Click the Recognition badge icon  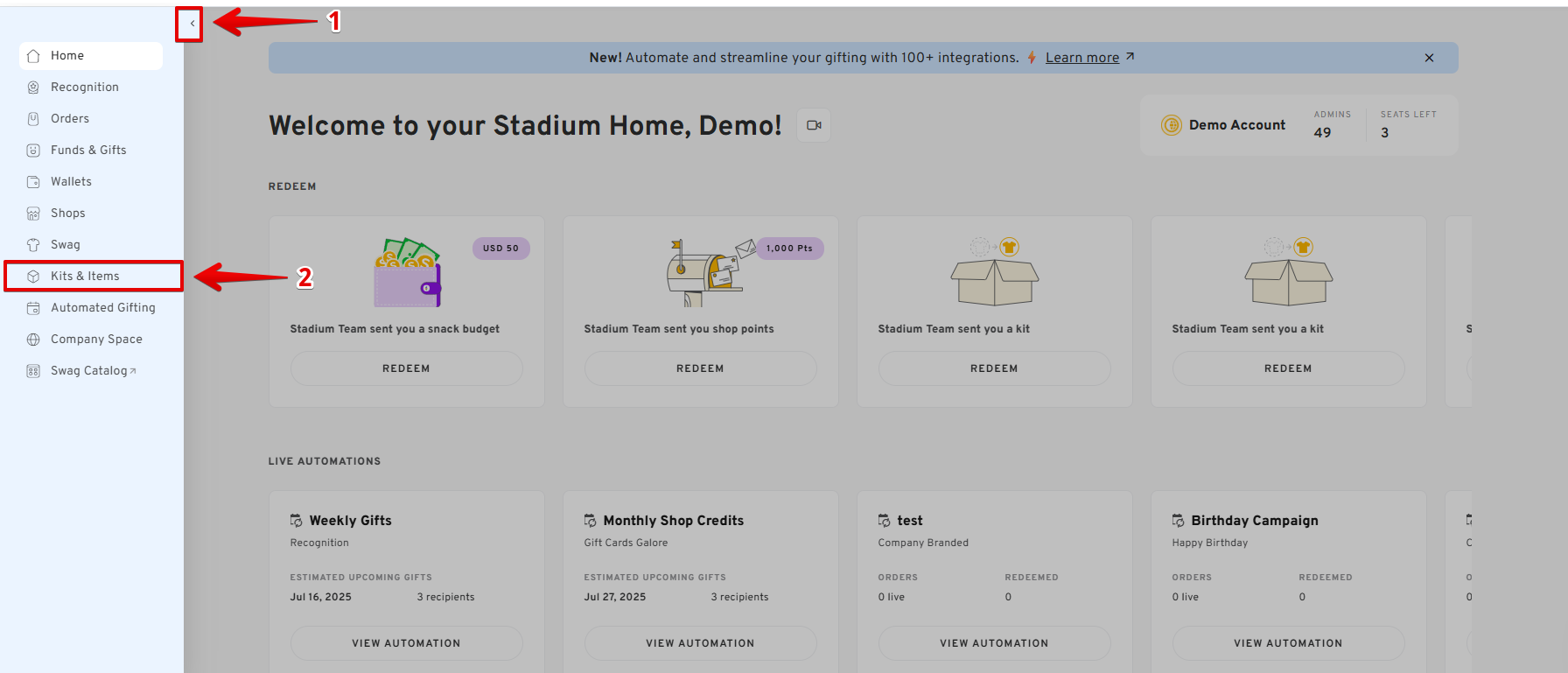coord(33,88)
